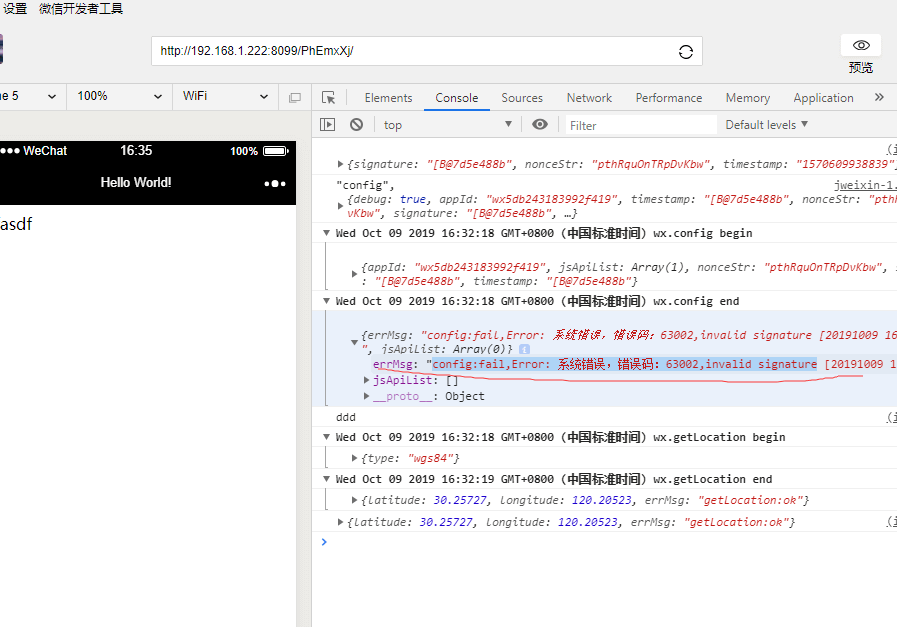Open the Default levels dropdown
This screenshot has width=897, height=627.
coord(766,125)
